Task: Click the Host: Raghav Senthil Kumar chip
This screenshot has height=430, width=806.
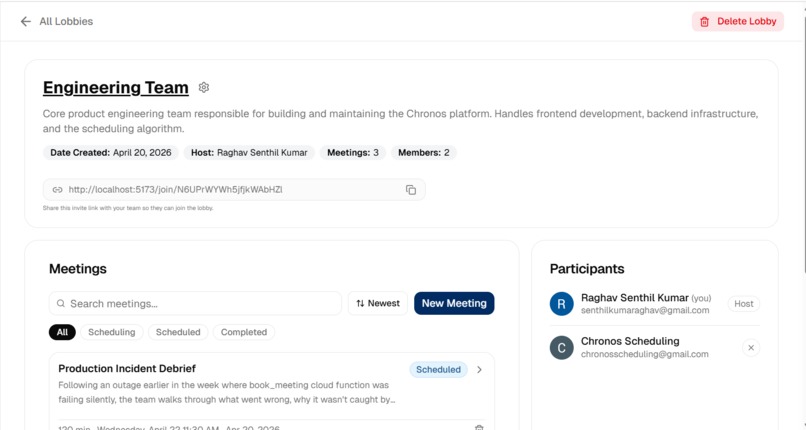Action: coord(249,153)
